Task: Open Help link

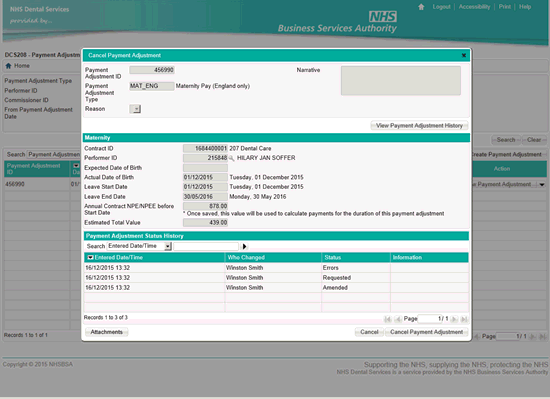Action: click(x=525, y=7)
